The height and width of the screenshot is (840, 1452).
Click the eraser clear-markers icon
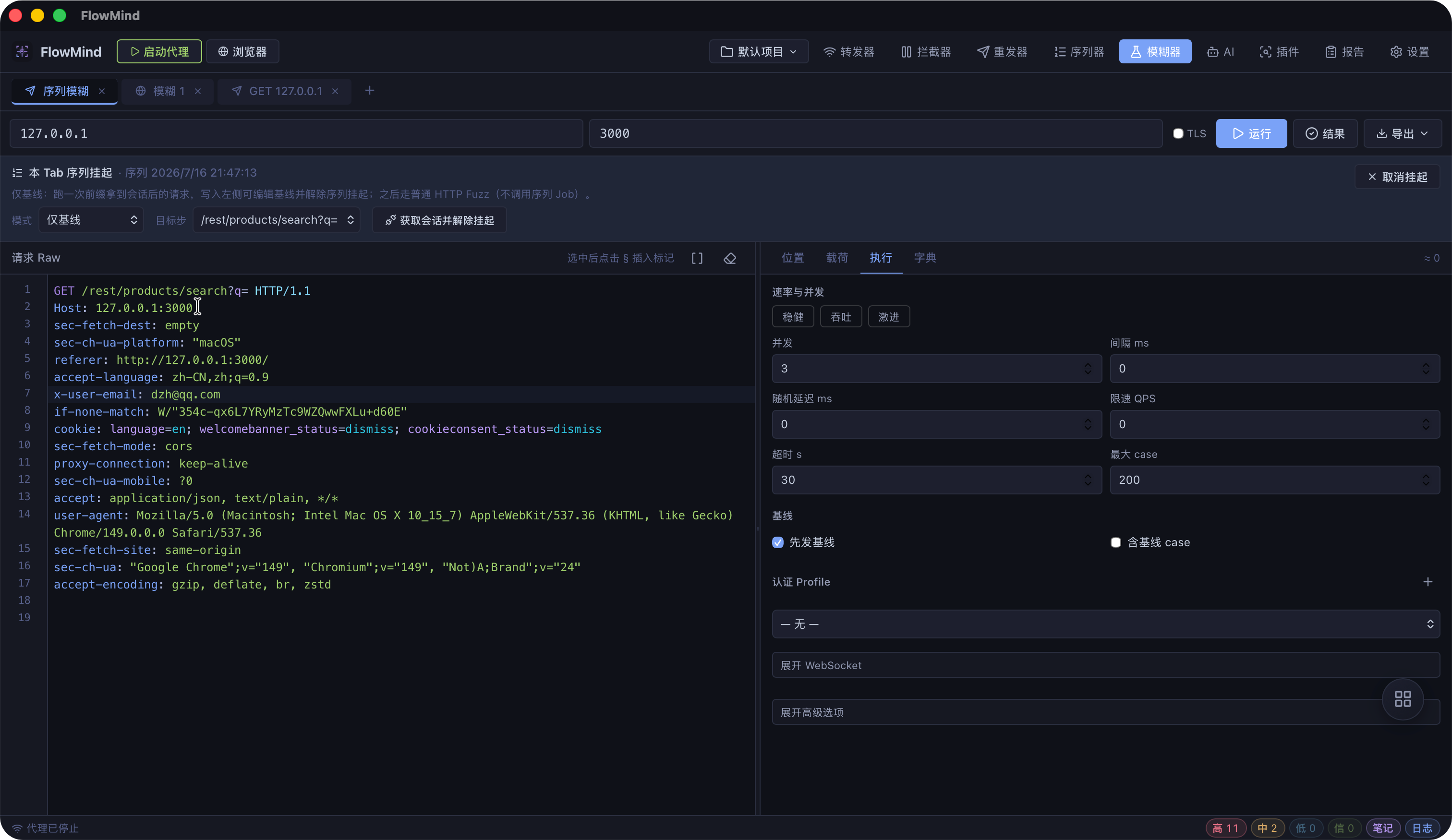pyautogui.click(x=729, y=258)
